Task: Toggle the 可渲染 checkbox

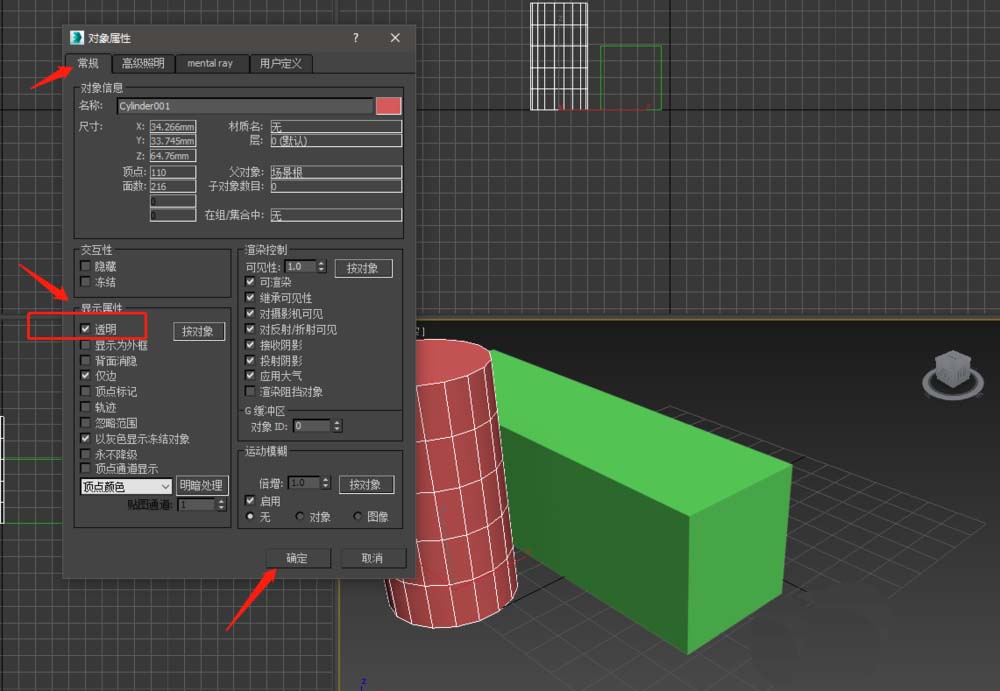Action: 250,281
